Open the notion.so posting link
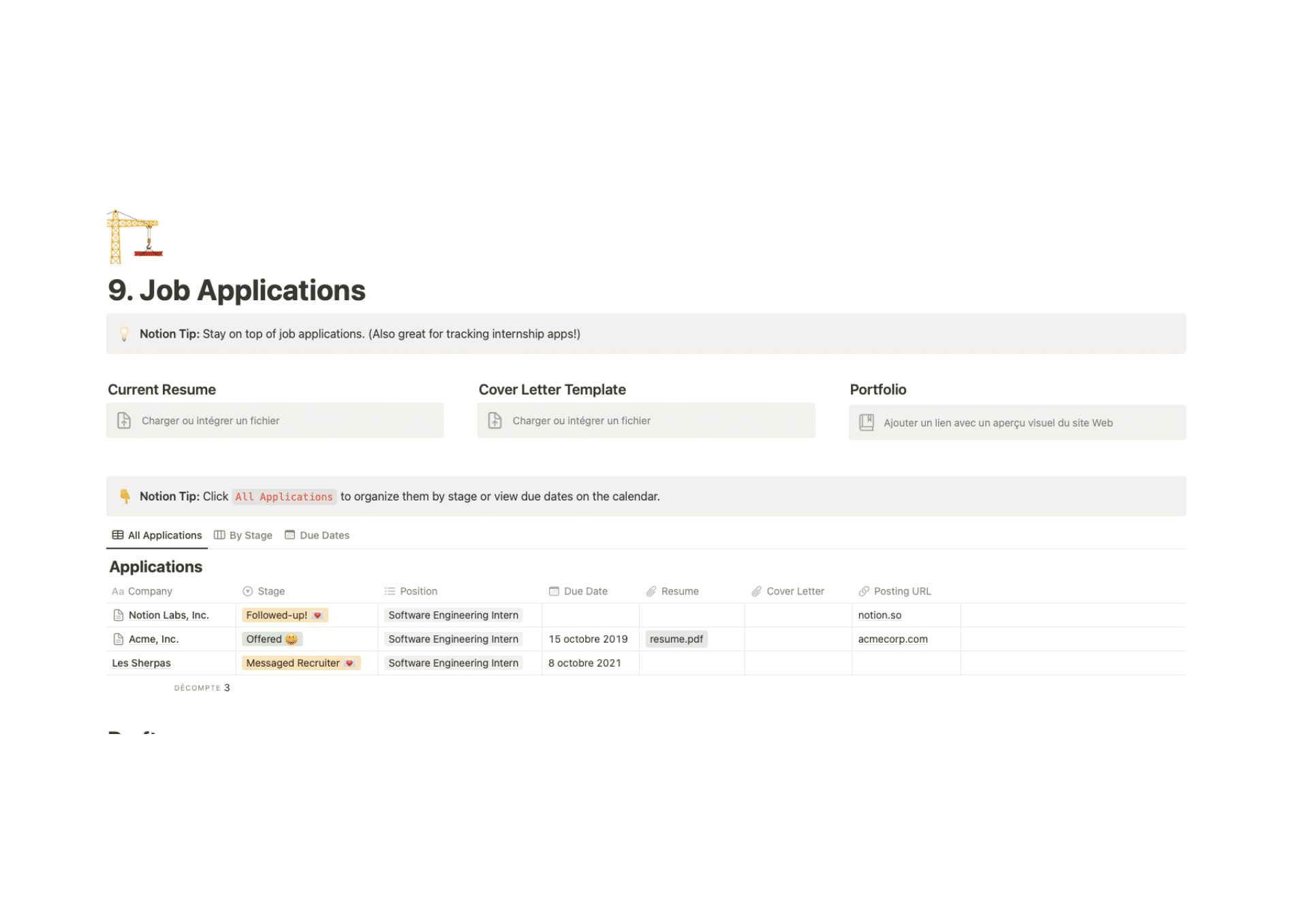This screenshot has height=924, width=1308. [x=879, y=616]
